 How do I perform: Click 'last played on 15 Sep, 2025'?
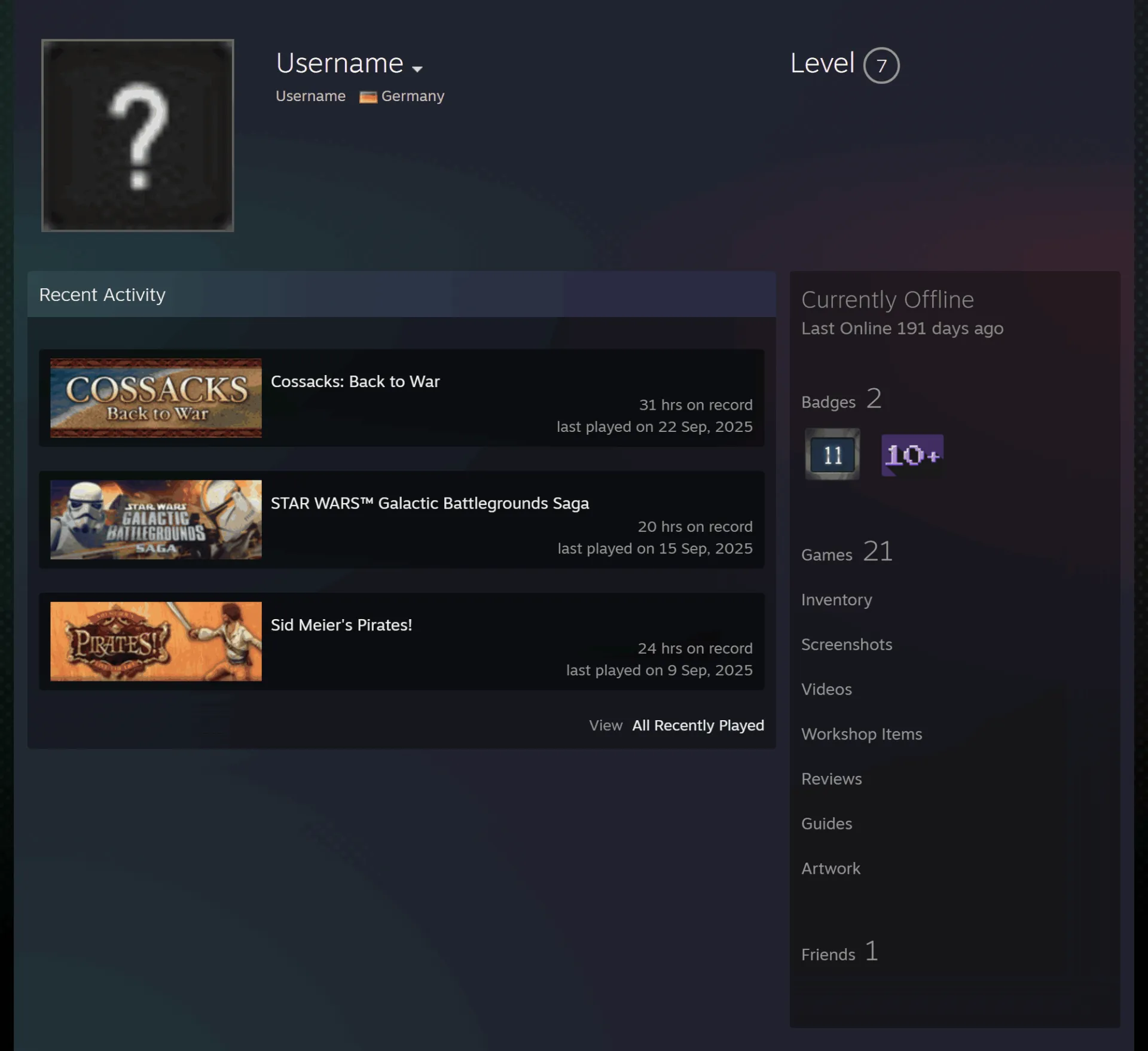coord(655,549)
